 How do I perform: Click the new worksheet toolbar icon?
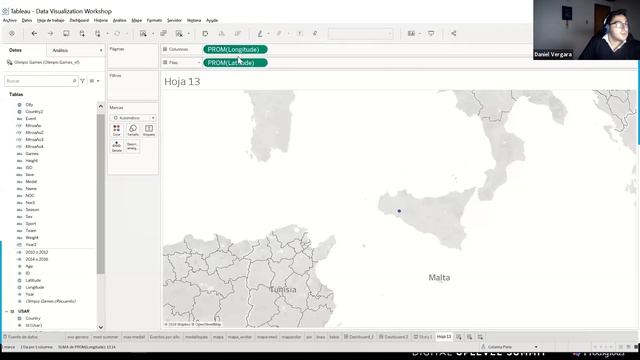pos(143,33)
